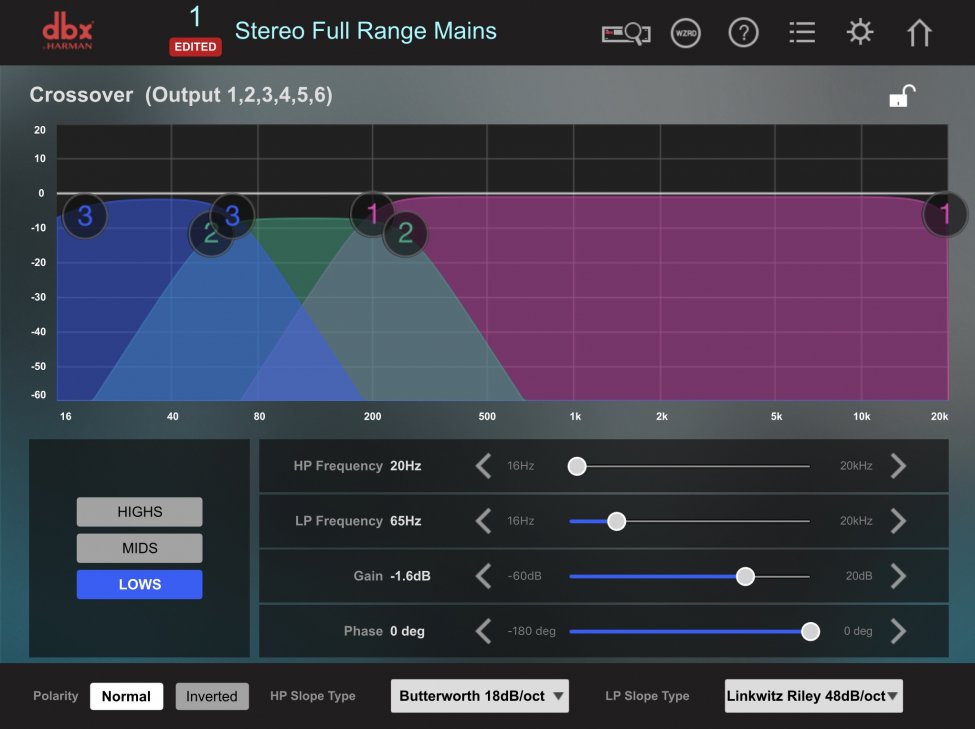
Task: Increase HP Frequency with right arrow
Action: click(x=898, y=466)
